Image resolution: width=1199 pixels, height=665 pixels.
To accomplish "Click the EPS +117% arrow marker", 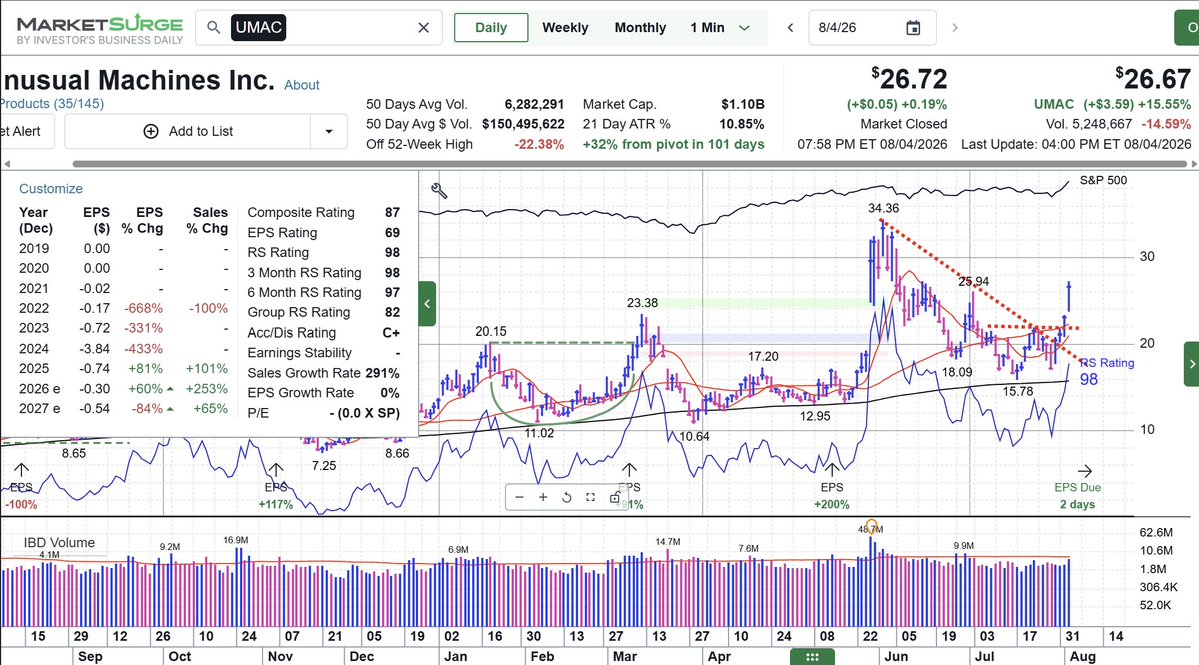I will (275, 469).
